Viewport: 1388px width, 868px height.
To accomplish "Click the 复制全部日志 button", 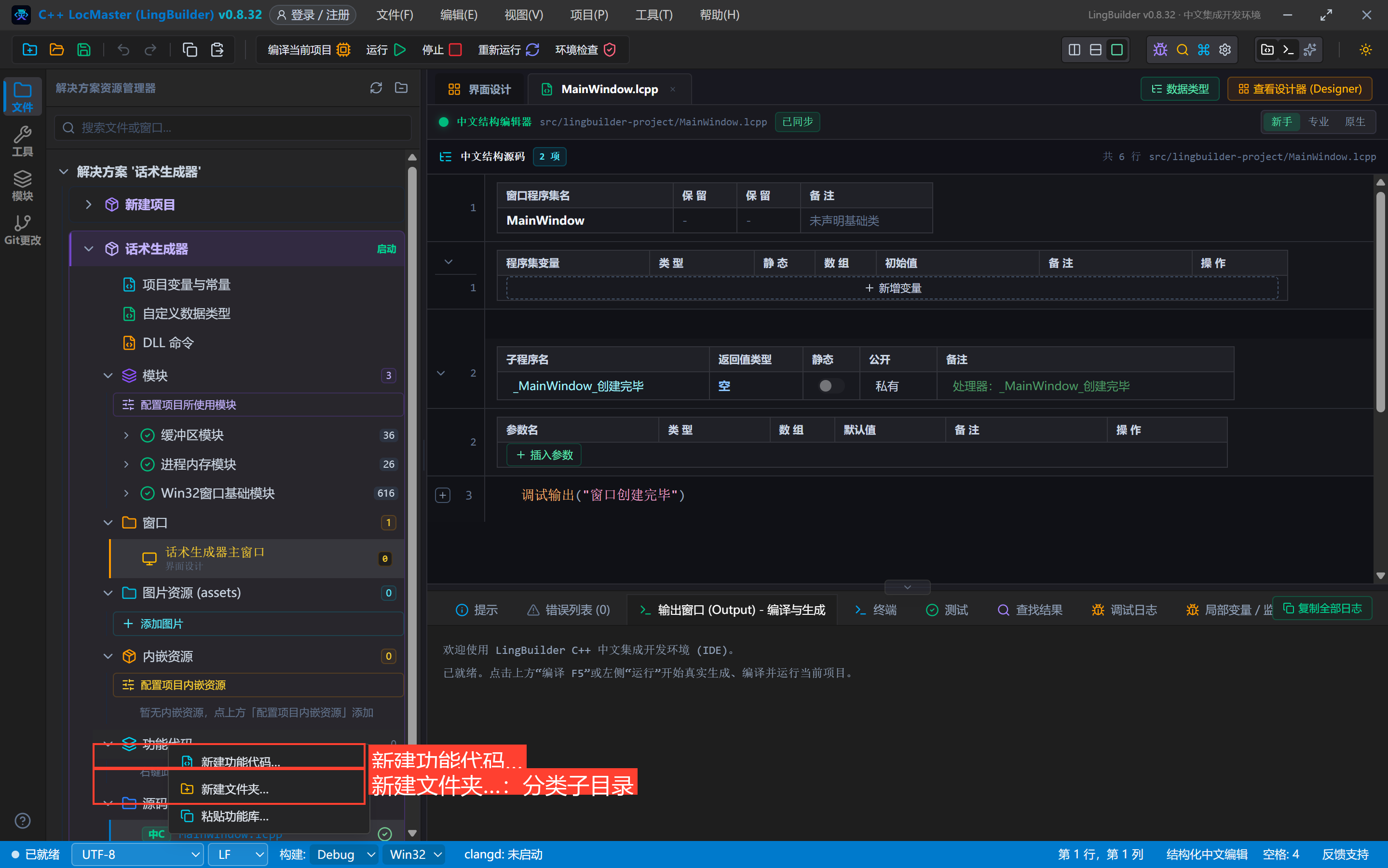I will 1322,608.
